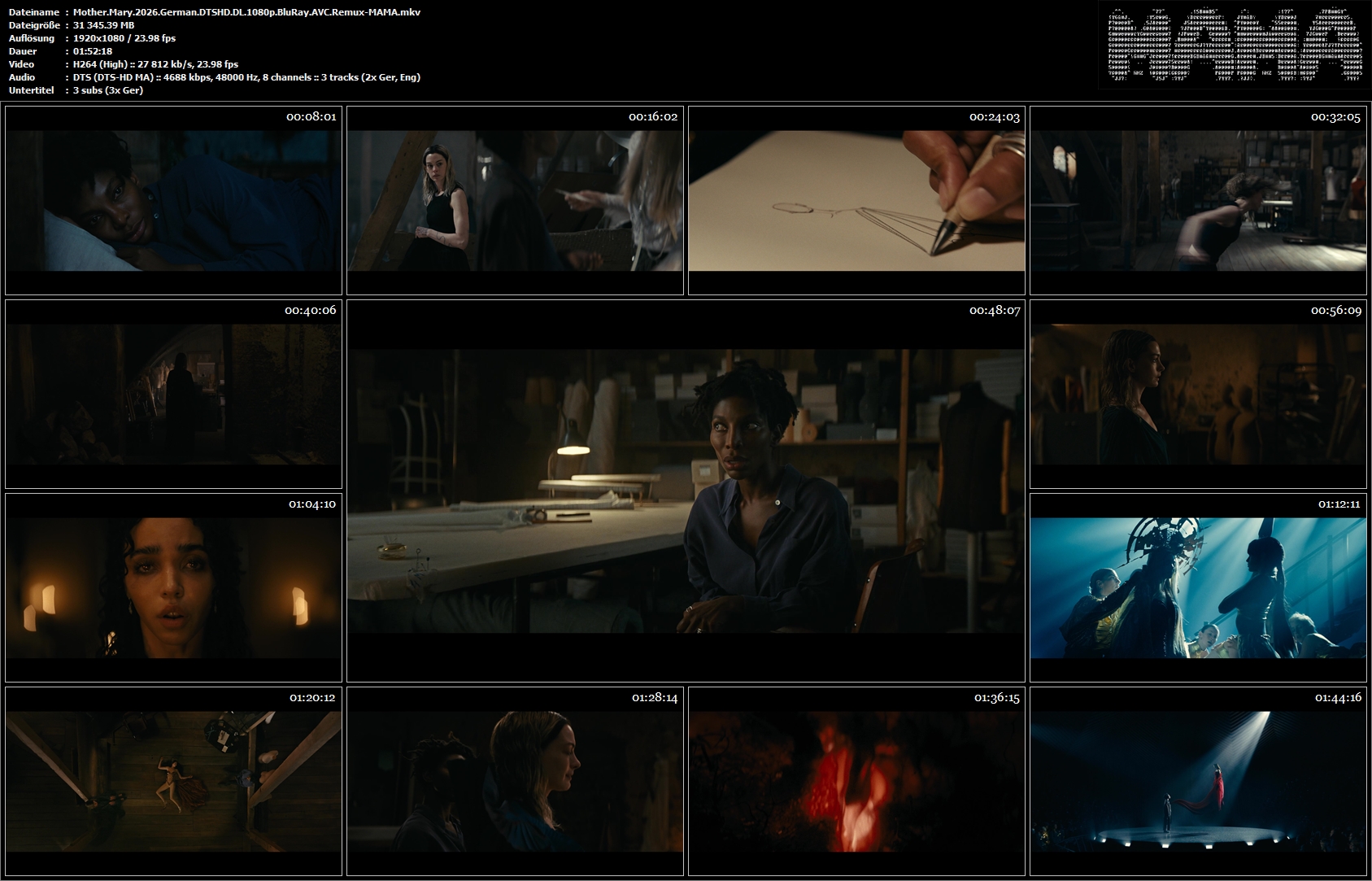Open the dark thumbnail at 00:40:06
The width and height of the screenshot is (1372, 881).
coord(173,394)
